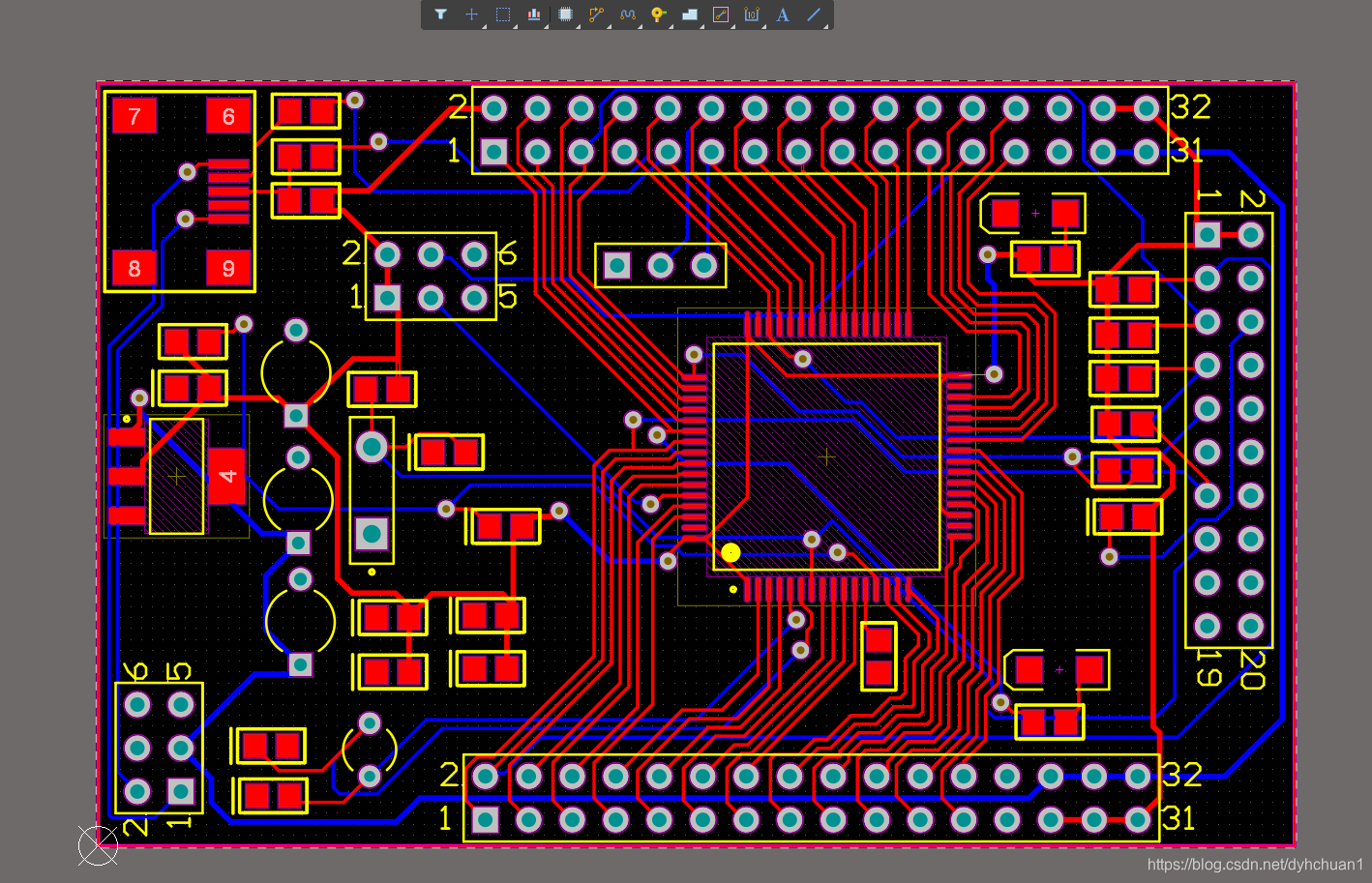Select red pad numbered 7

coord(134,116)
